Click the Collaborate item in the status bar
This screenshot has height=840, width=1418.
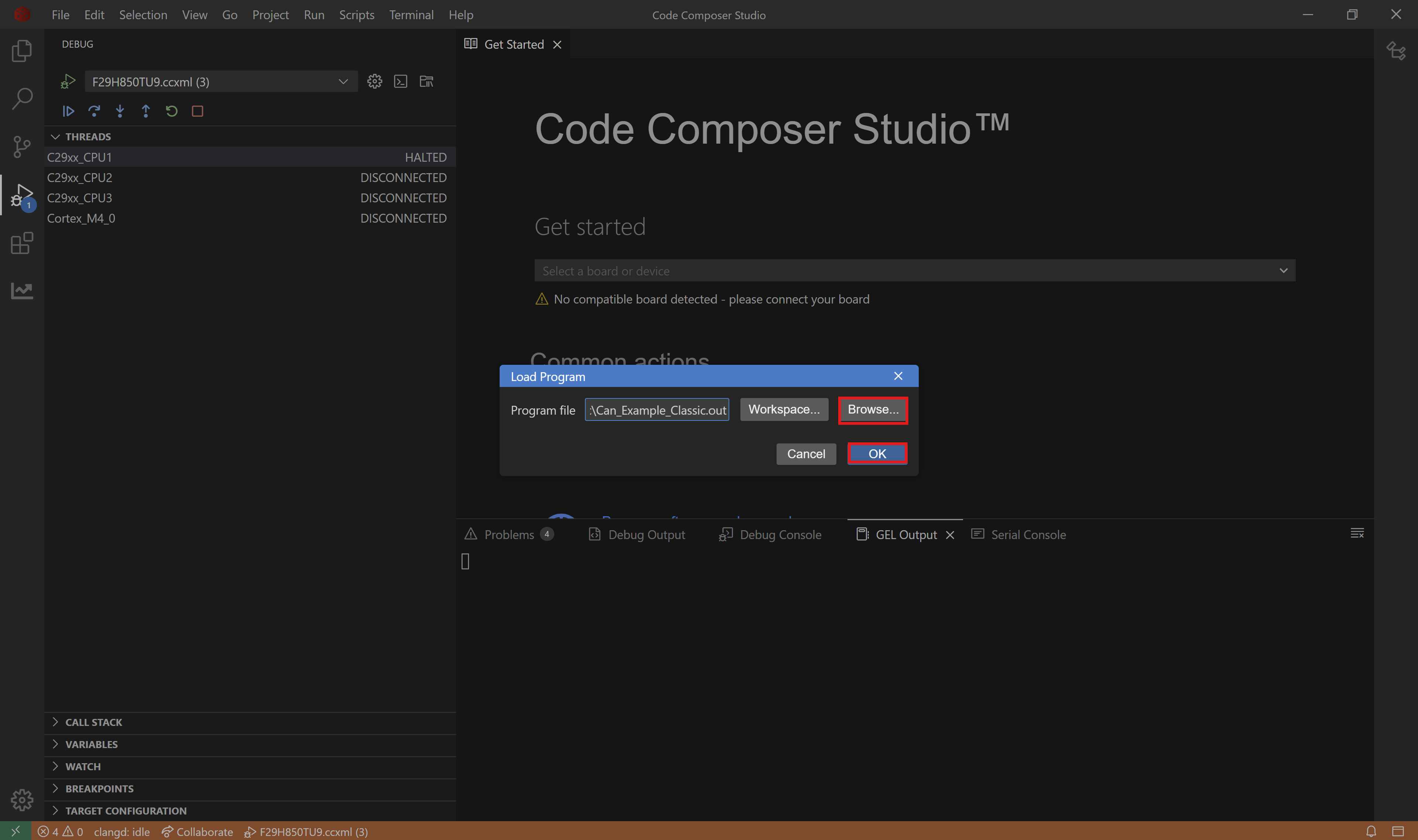[x=196, y=832]
